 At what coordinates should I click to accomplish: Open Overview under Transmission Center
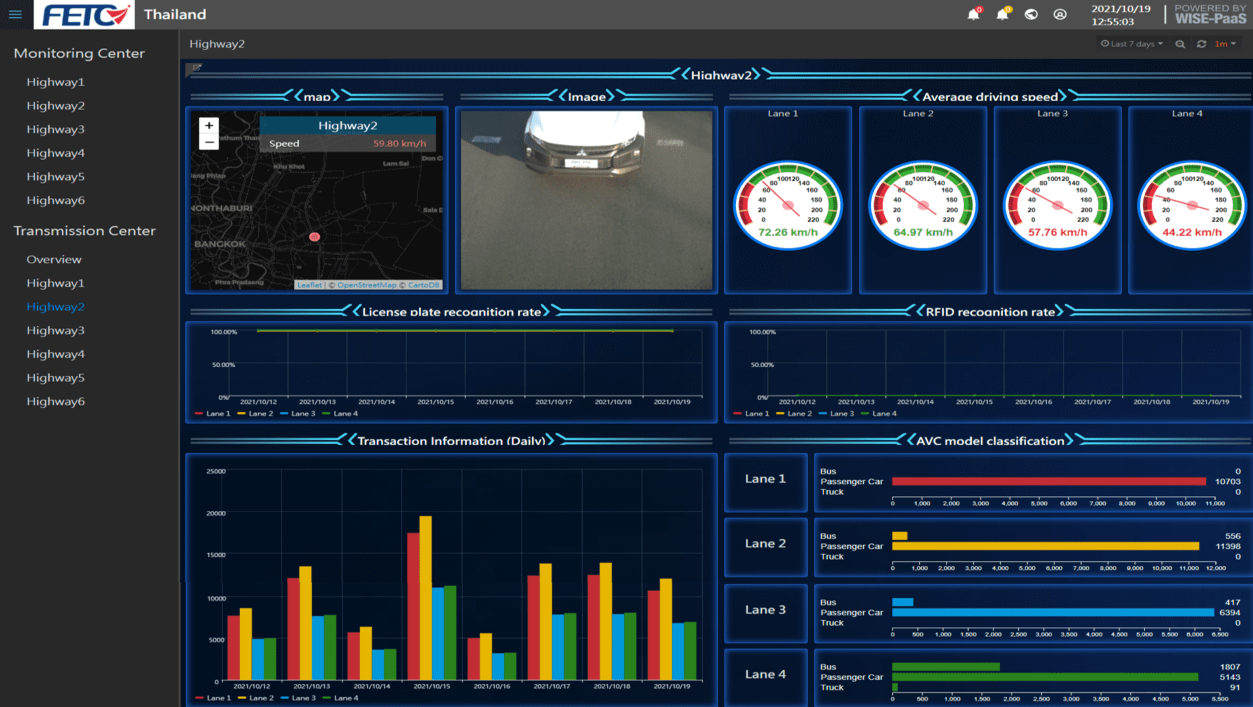pos(54,259)
